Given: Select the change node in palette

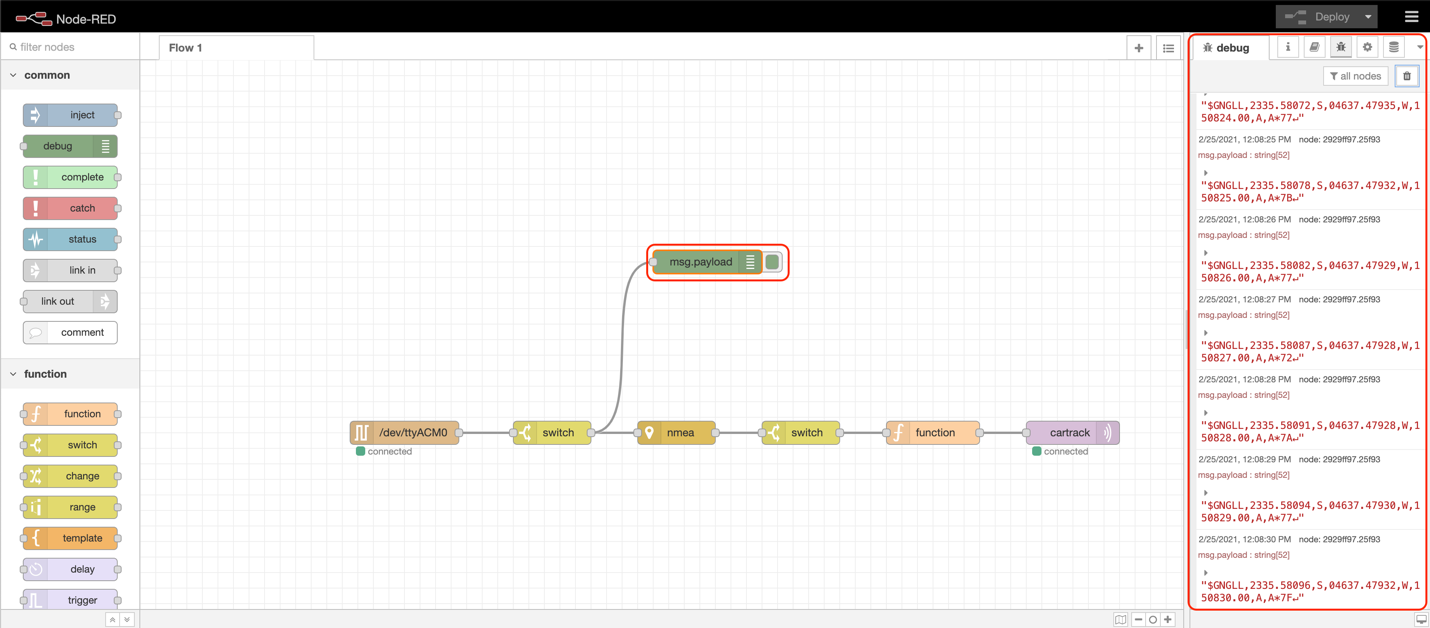Looking at the screenshot, I should click(x=70, y=476).
